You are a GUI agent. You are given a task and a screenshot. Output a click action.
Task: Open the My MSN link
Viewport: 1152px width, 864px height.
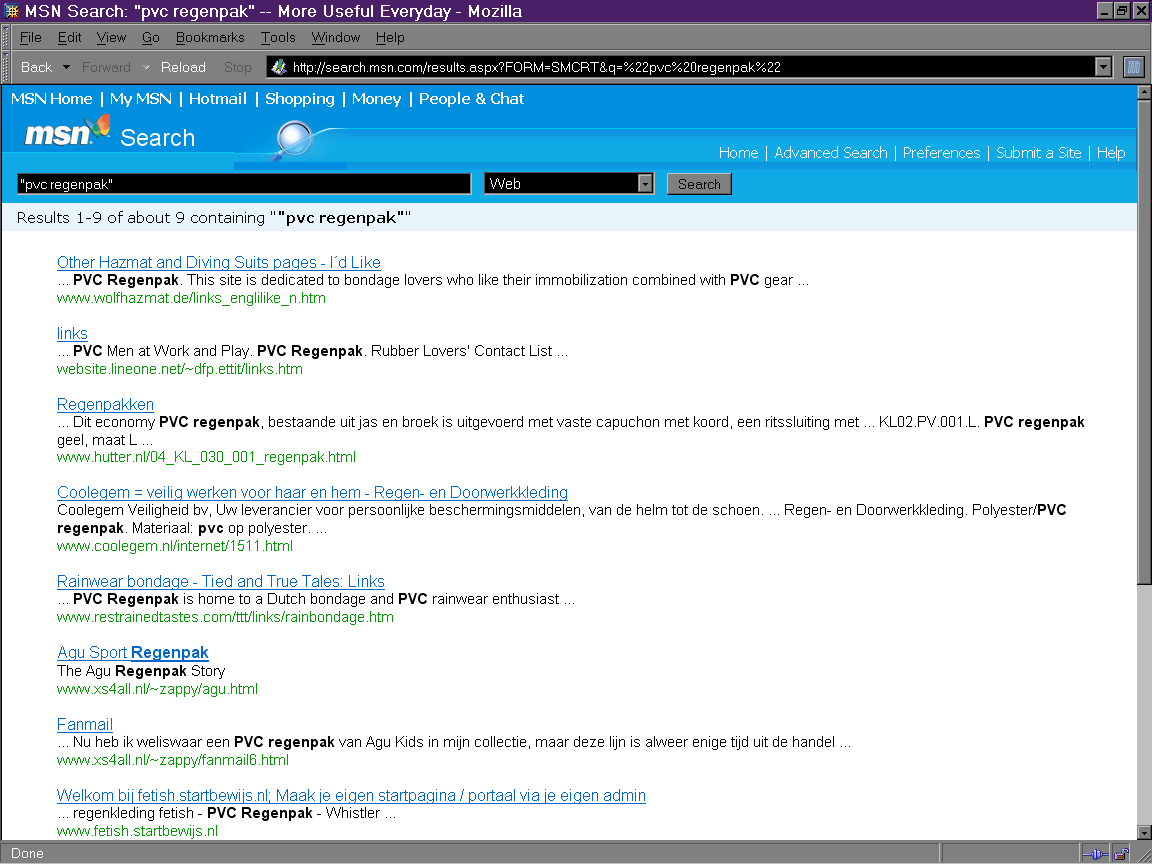(141, 99)
